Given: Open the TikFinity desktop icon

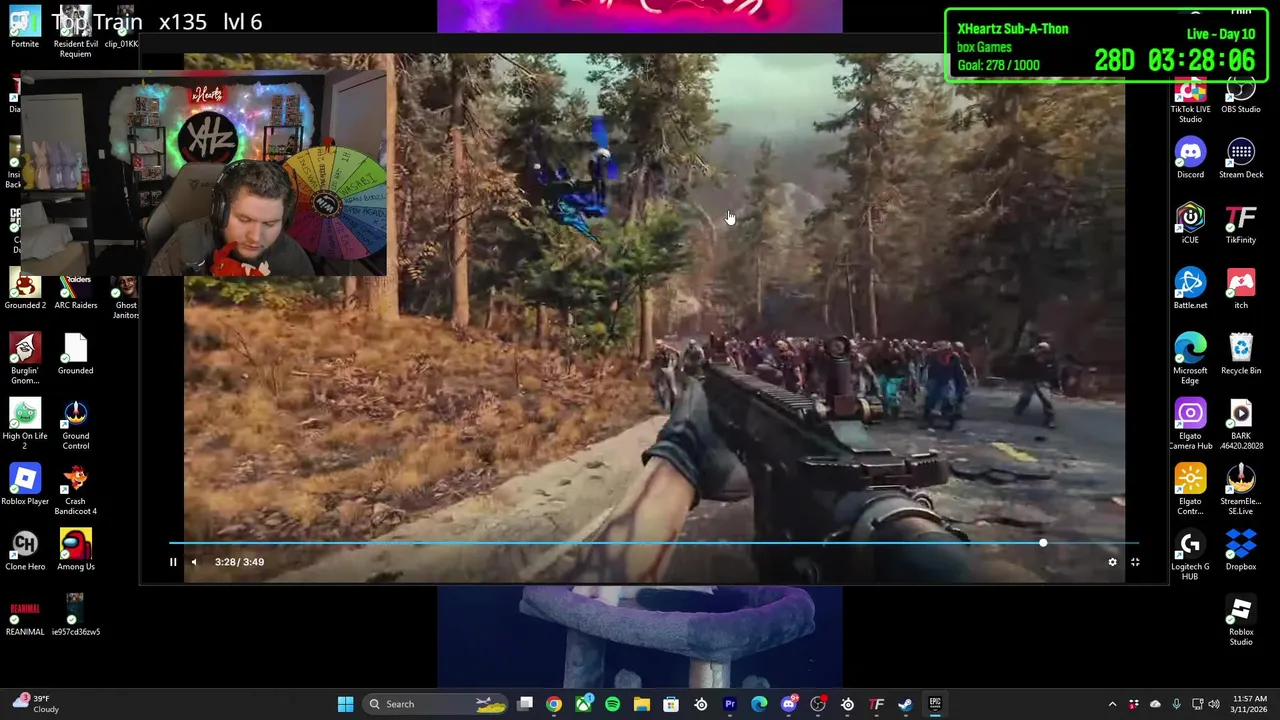Looking at the screenshot, I should tap(1241, 225).
